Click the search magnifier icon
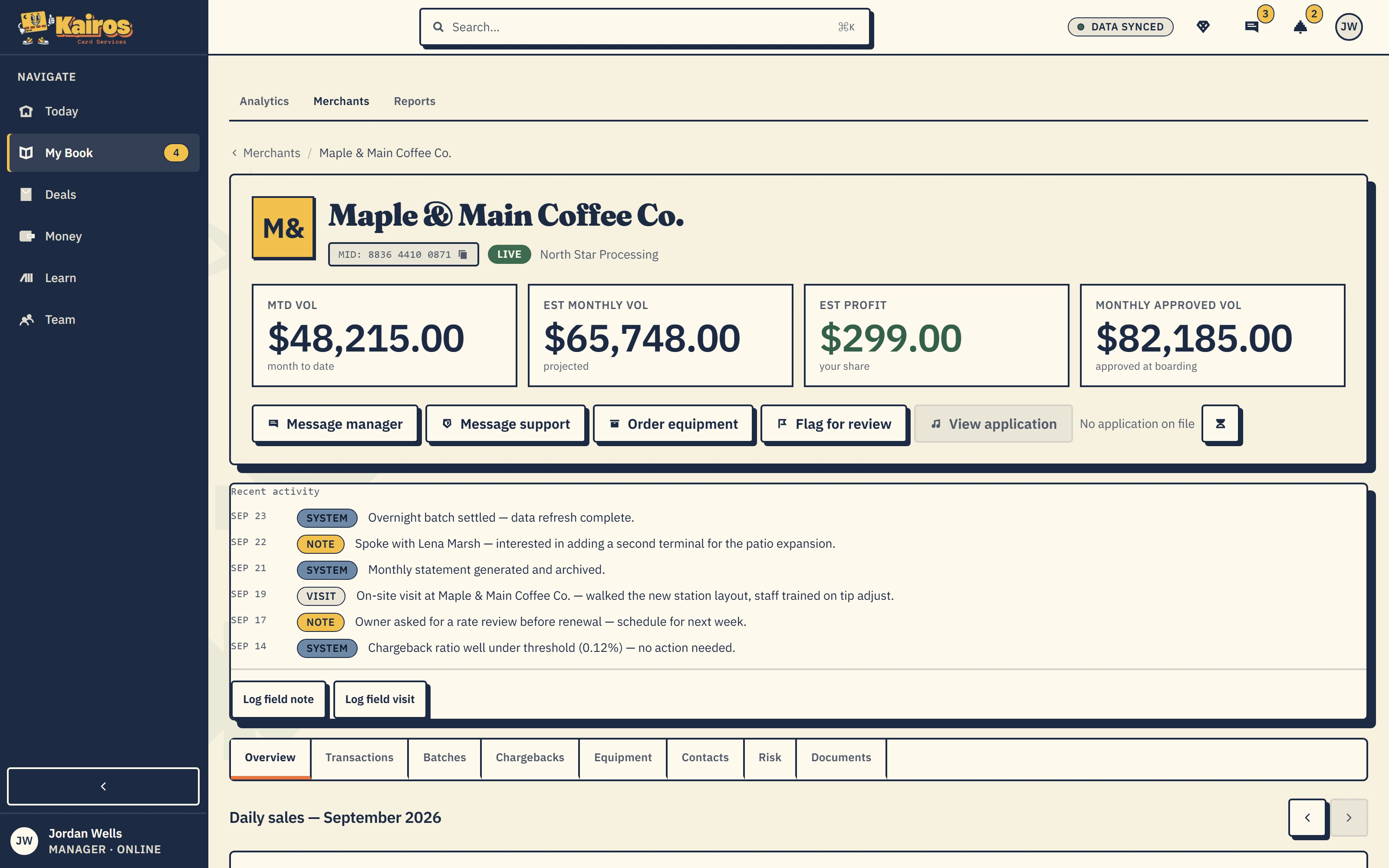Image resolution: width=1389 pixels, height=868 pixels. [x=438, y=27]
